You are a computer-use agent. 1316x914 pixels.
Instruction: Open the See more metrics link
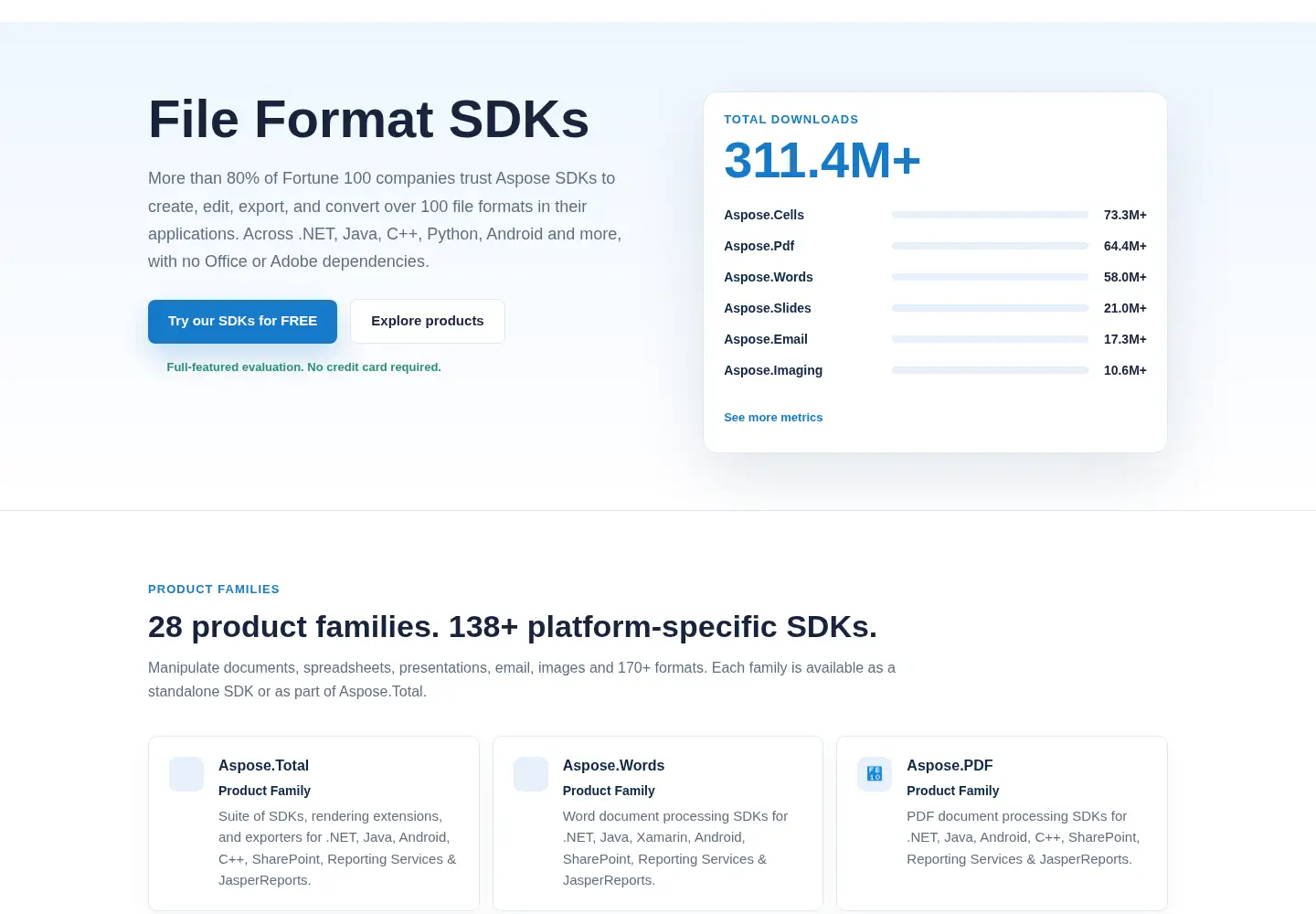tap(773, 418)
